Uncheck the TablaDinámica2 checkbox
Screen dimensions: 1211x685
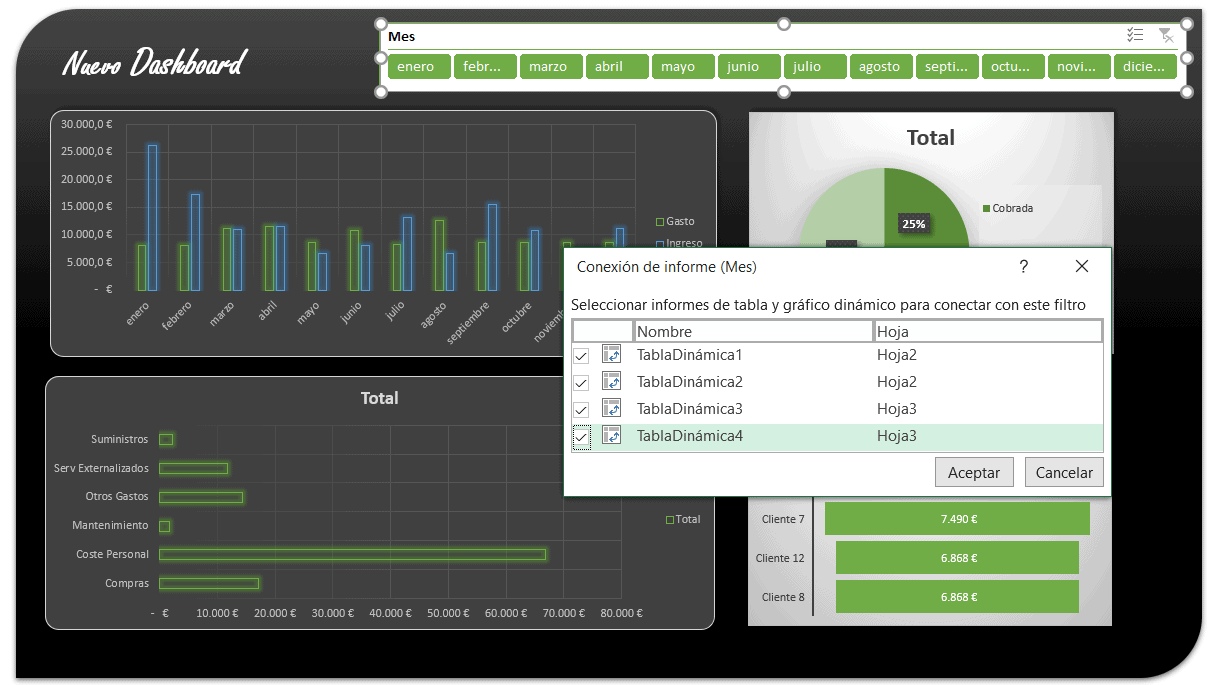click(x=581, y=382)
